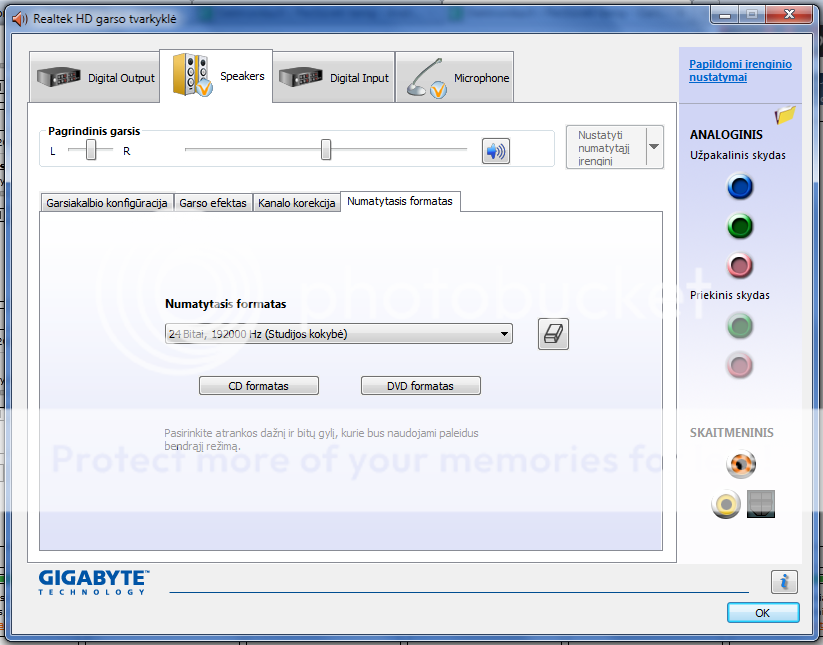Image resolution: width=823 pixels, height=645 pixels.
Task: Toggle the speaker mute button
Action: coord(495,151)
